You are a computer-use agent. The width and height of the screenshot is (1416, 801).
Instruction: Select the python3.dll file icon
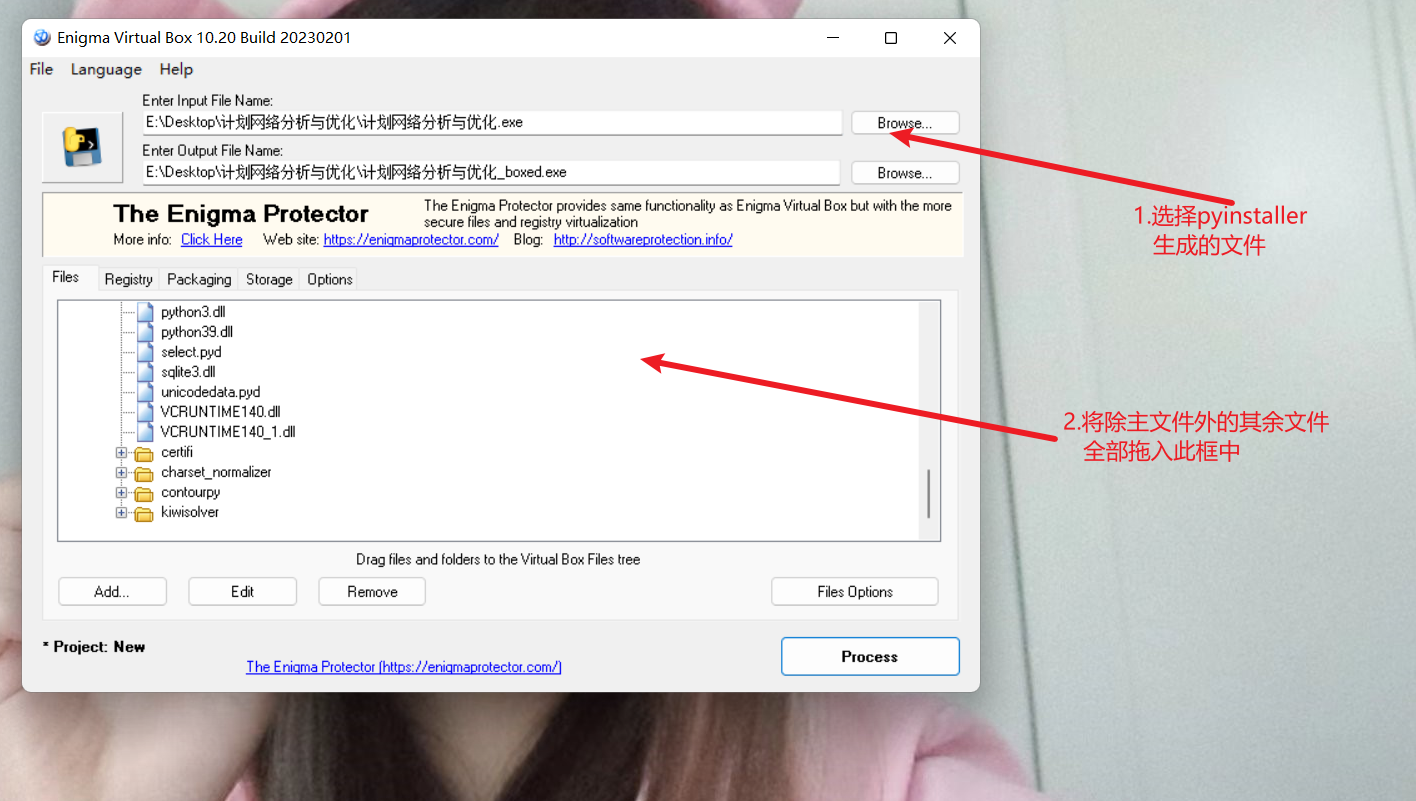point(146,312)
